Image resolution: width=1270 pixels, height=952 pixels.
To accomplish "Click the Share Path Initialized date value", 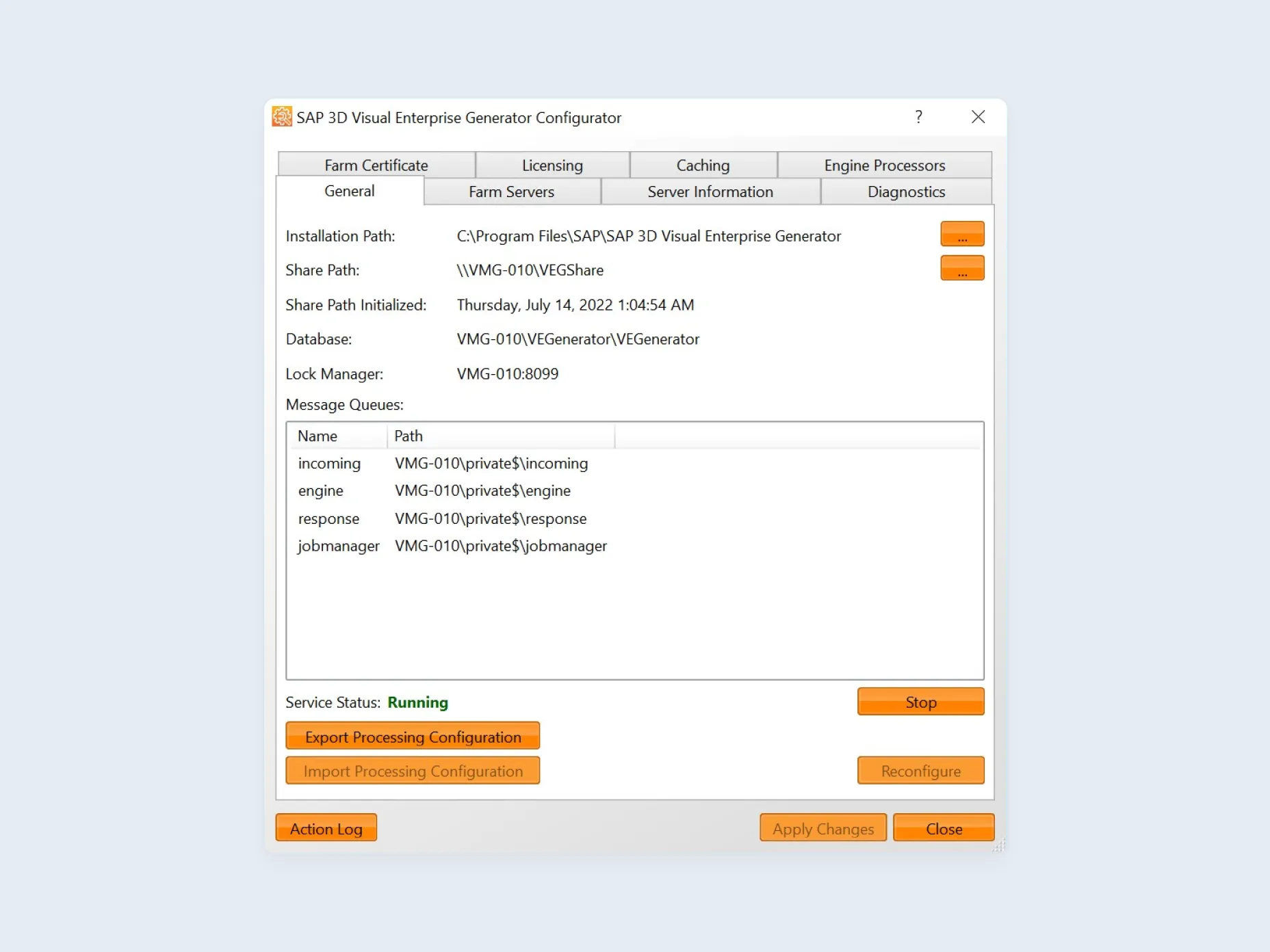I will tap(575, 305).
